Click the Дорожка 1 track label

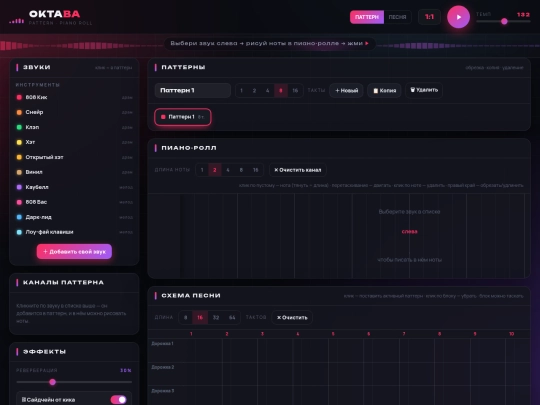coord(163,343)
